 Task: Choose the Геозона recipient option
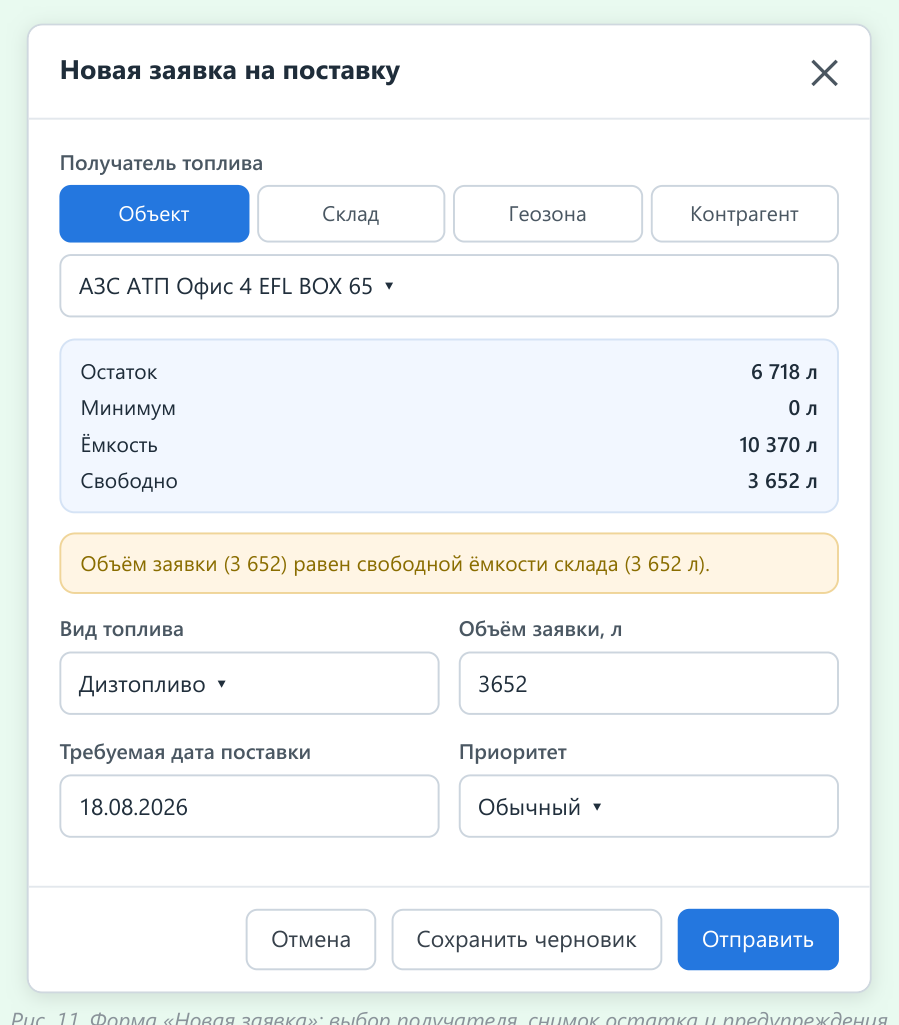click(548, 214)
